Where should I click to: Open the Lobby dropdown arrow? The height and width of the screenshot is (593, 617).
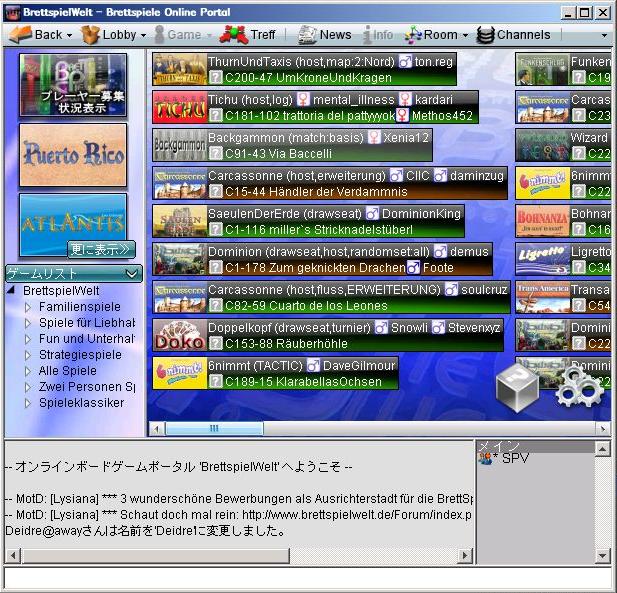point(143,35)
